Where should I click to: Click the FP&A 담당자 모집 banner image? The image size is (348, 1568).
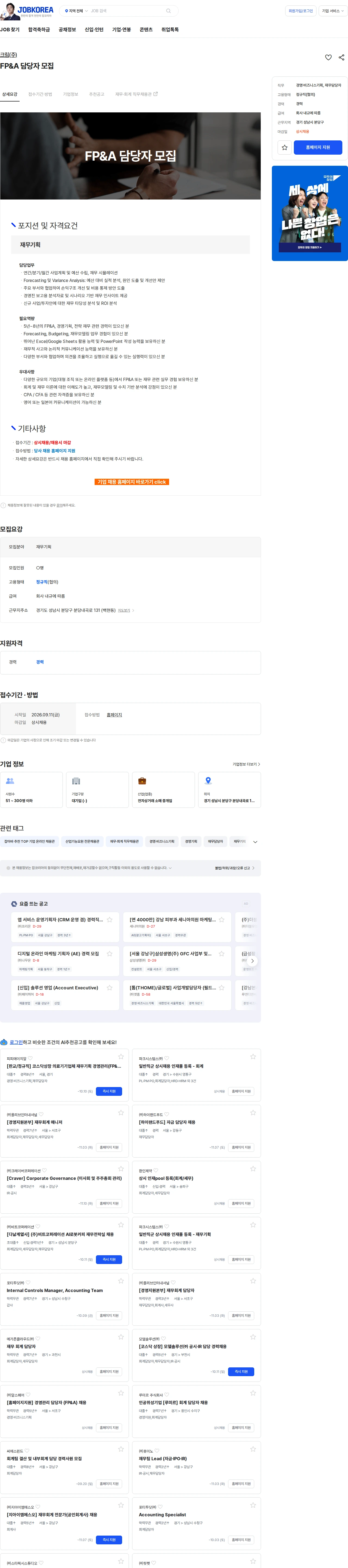pos(130,156)
